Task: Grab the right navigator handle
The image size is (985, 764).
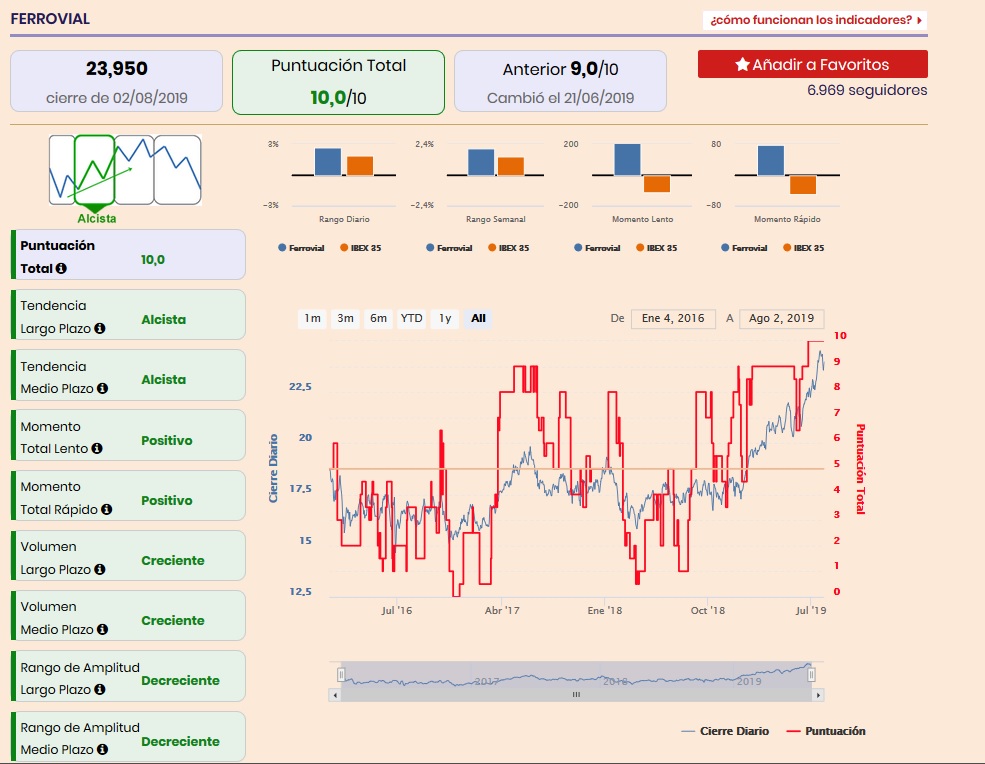Action: (811, 675)
